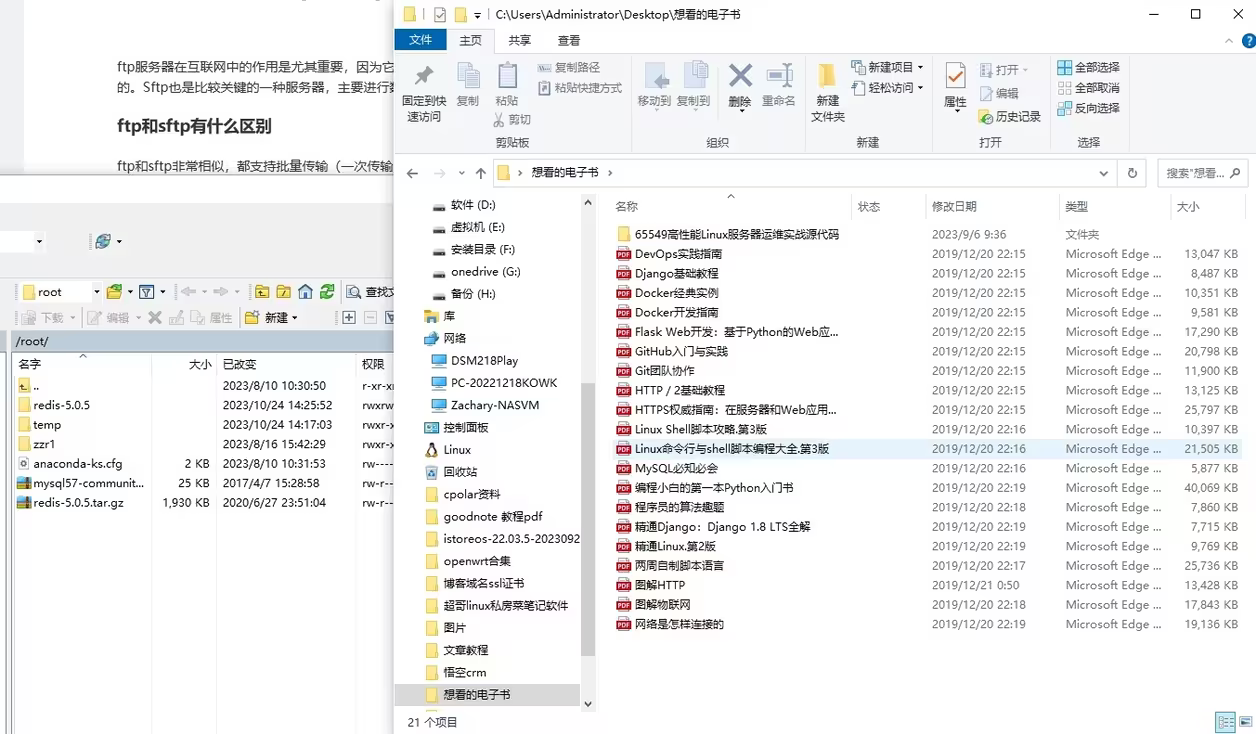Image resolution: width=1256 pixels, height=734 pixels.
Task: Click Pin to Quick Access (固定到快速访问)
Action: (424, 92)
